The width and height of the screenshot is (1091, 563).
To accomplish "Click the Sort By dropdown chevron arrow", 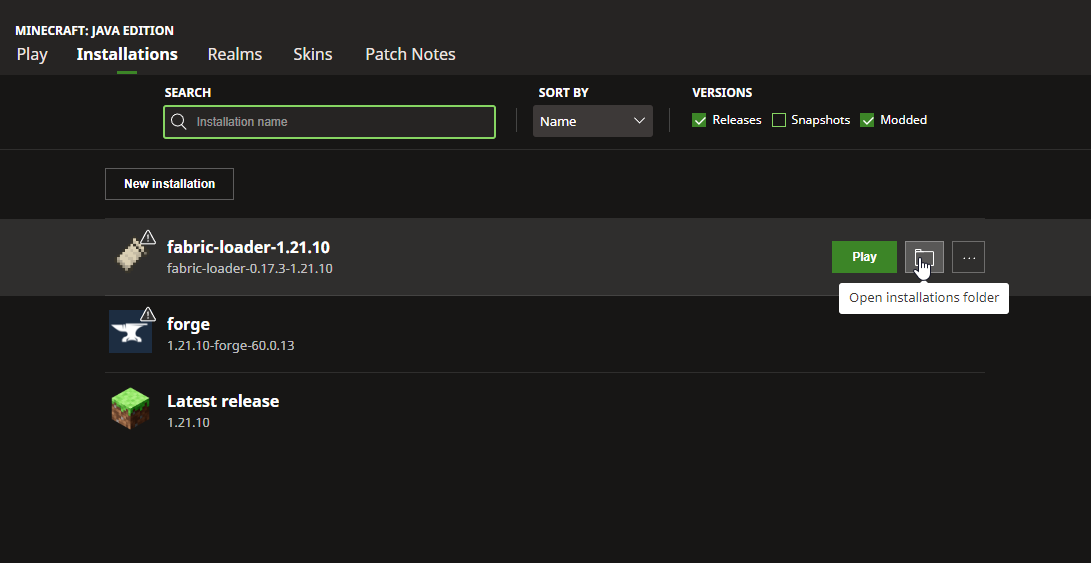I will [640, 121].
